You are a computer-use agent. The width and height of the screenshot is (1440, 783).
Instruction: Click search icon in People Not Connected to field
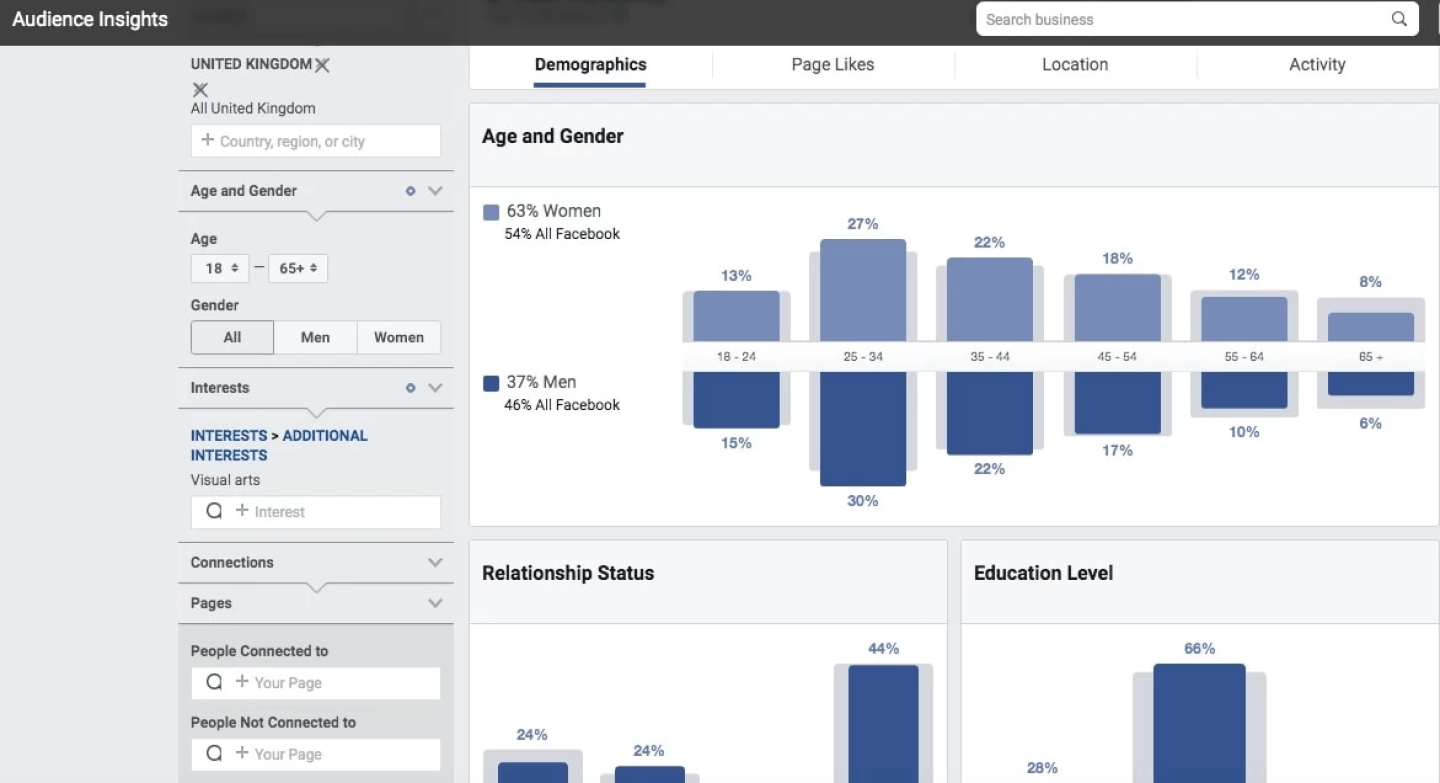click(x=214, y=754)
